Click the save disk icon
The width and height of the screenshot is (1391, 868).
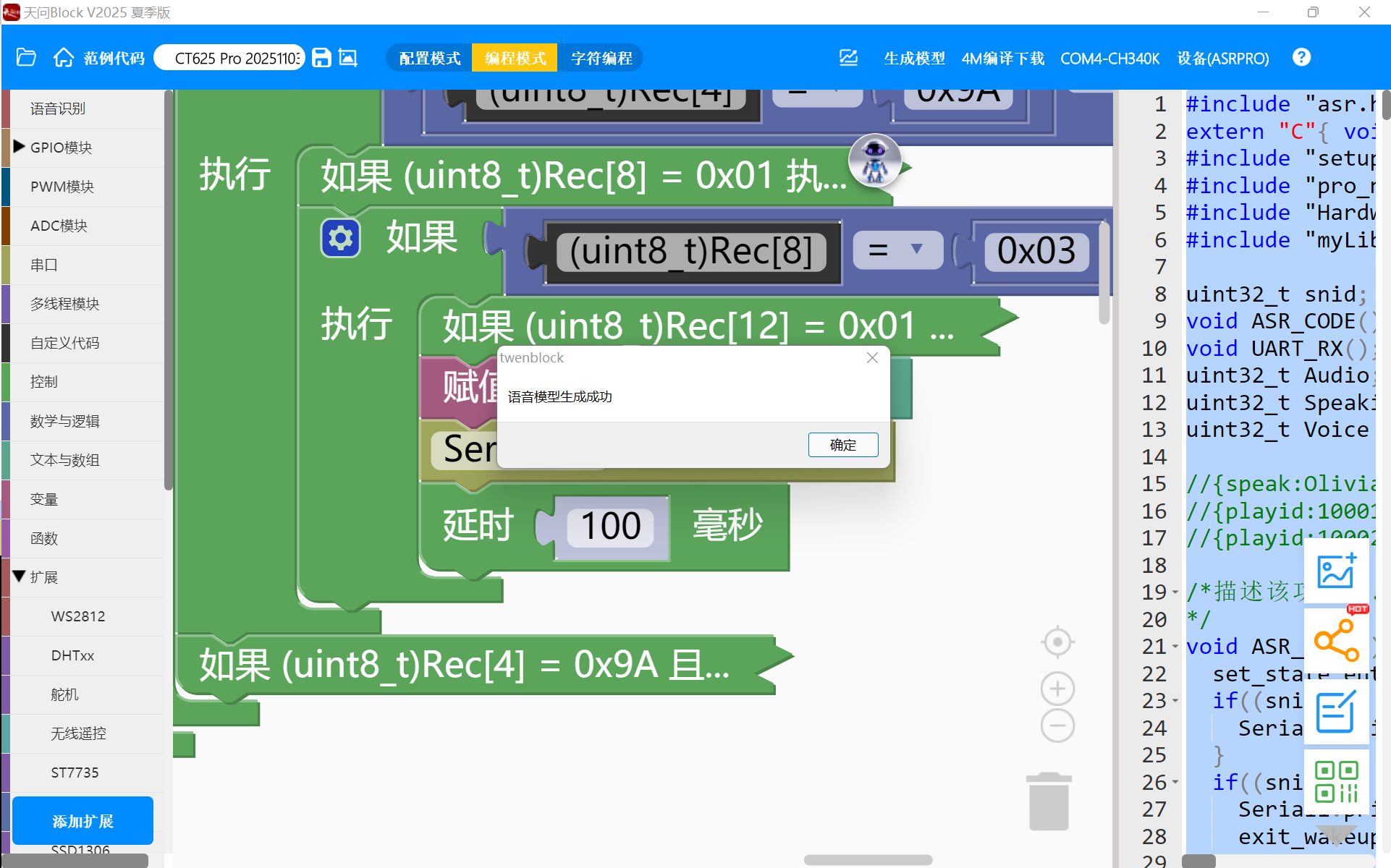321,58
